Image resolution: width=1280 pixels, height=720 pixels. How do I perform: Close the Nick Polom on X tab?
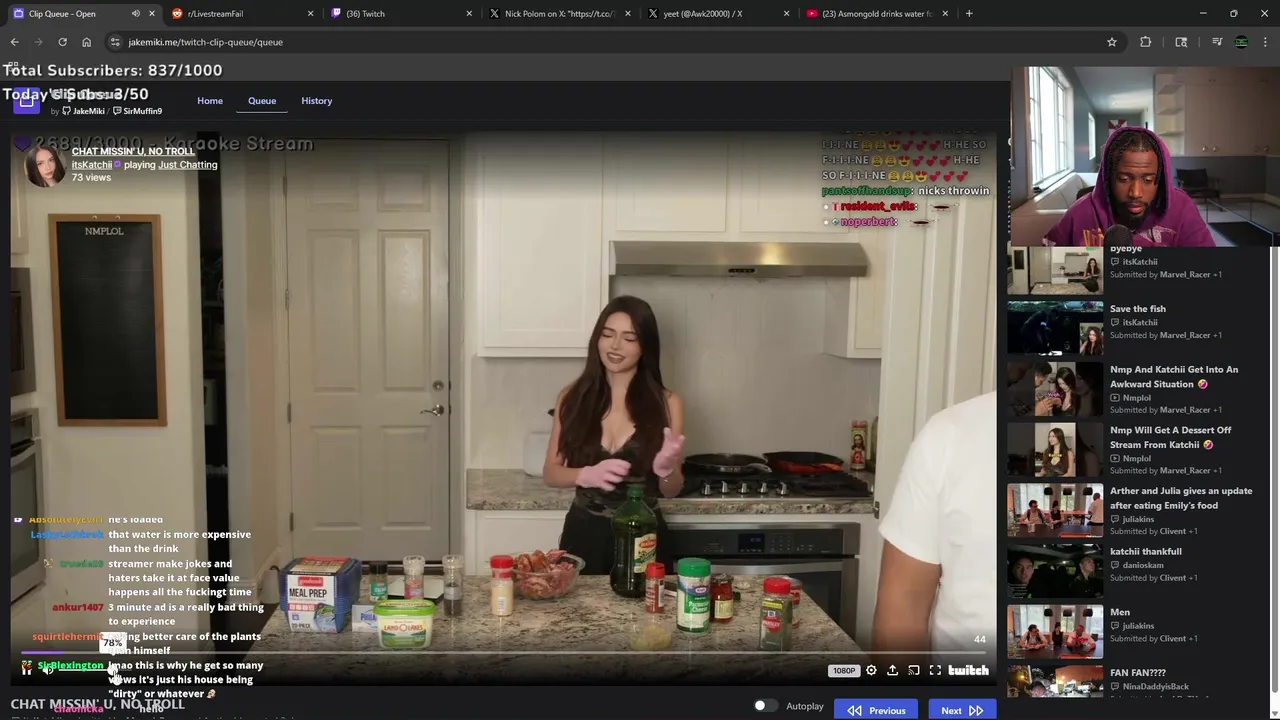628,14
